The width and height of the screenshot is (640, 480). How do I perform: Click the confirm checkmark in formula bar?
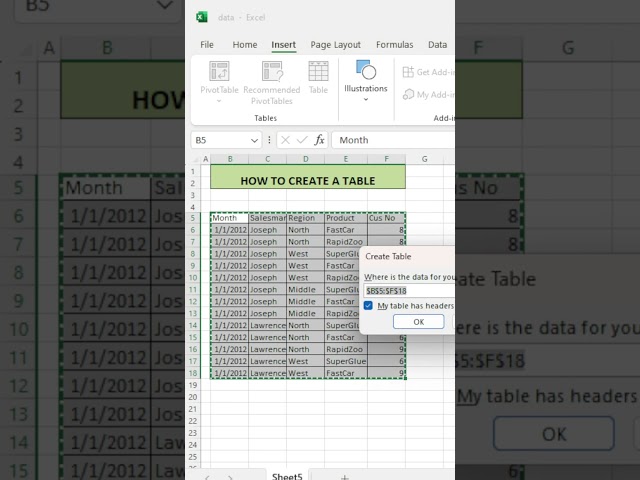coord(302,140)
